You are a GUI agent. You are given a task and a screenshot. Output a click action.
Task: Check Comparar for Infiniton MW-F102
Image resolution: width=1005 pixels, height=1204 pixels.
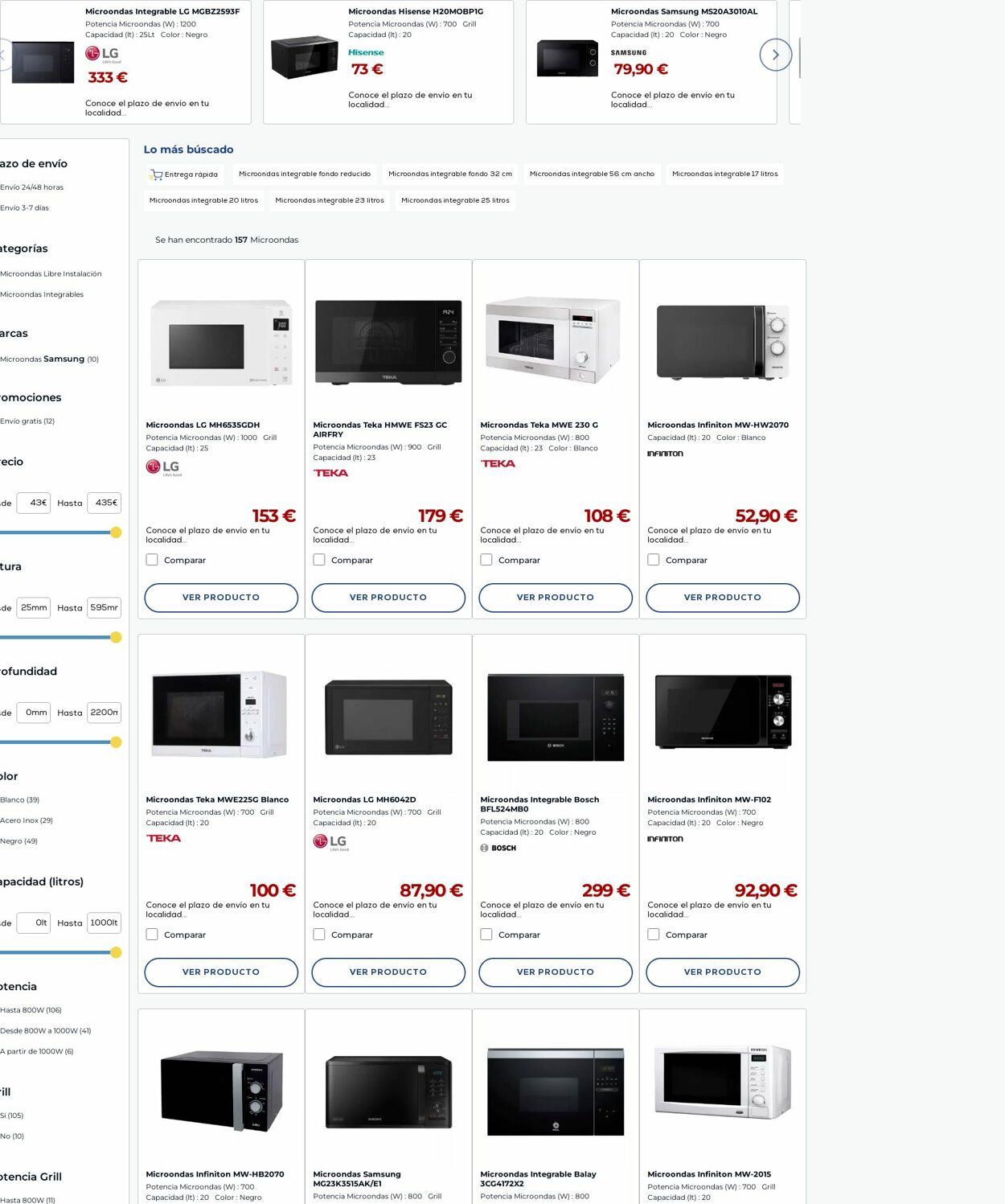(654, 935)
